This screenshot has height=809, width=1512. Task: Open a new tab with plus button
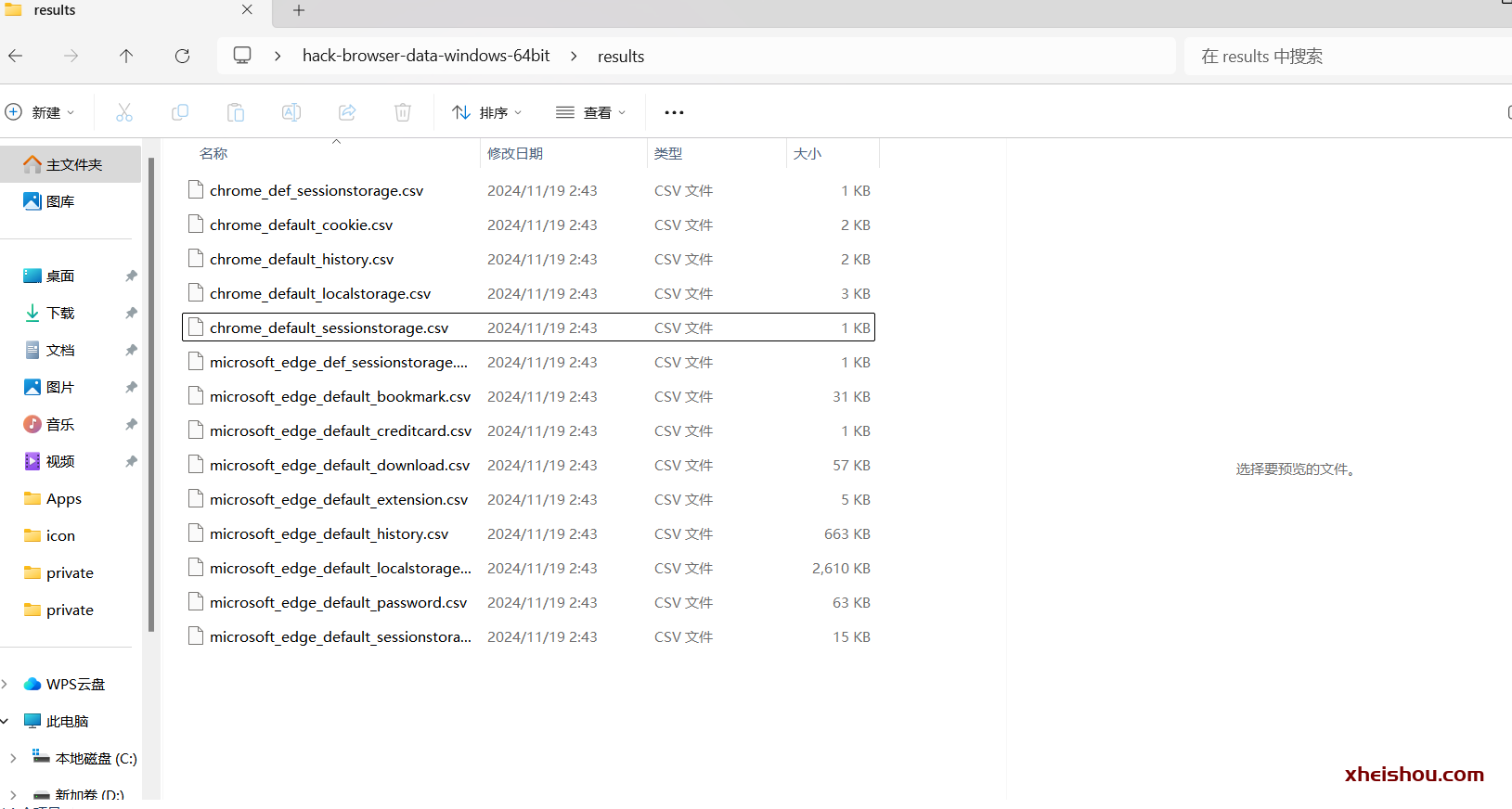tap(299, 10)
